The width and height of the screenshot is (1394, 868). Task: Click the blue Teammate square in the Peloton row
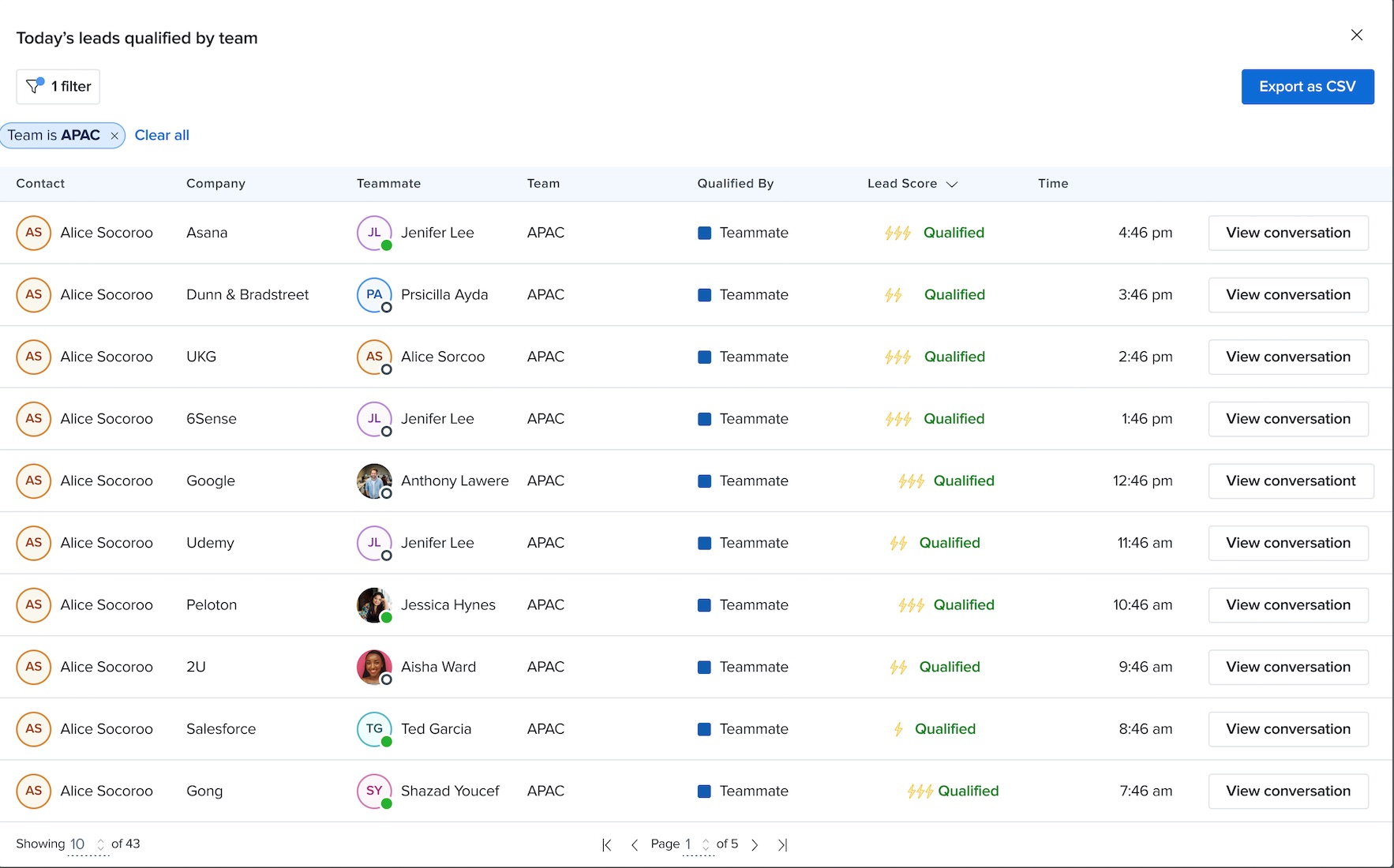pyautogui.click(x=704, y=605)
